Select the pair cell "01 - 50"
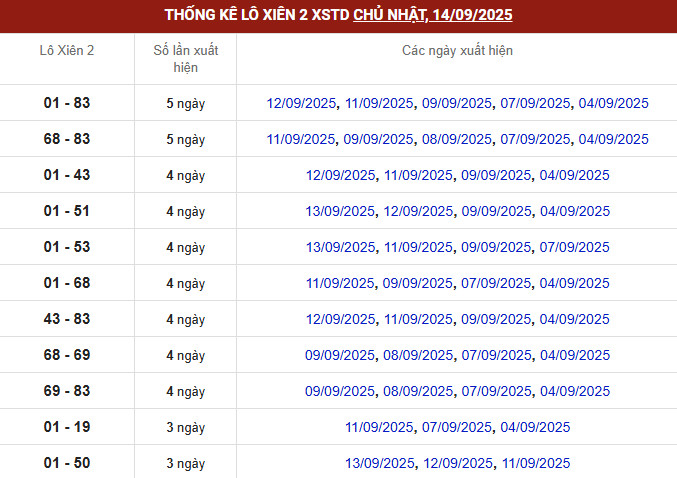 pos(67,463)
